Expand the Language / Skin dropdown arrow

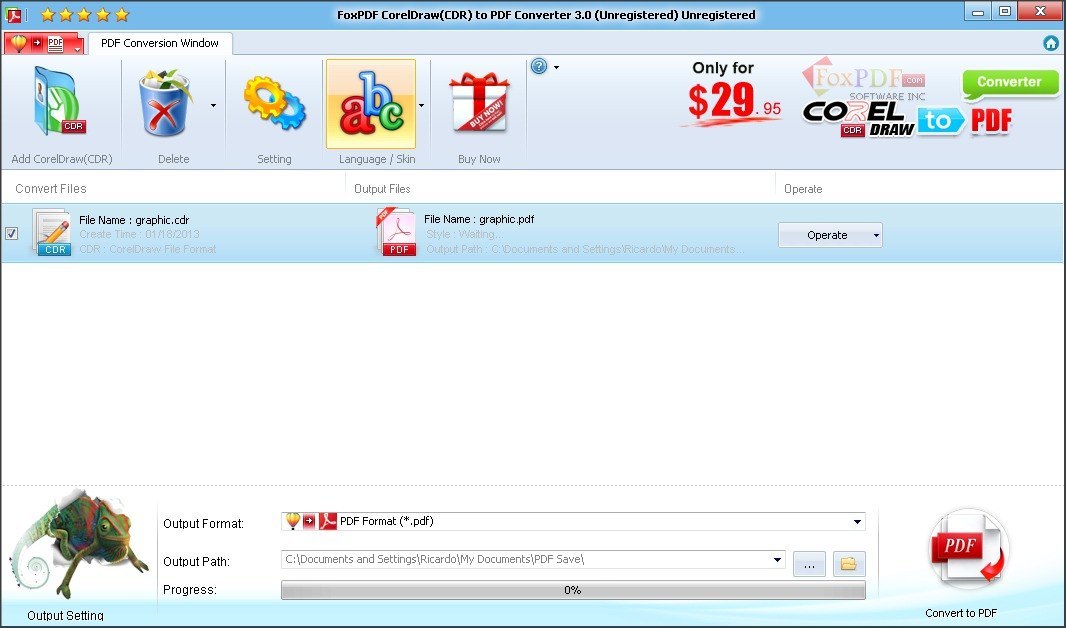[x=420, y=104]
